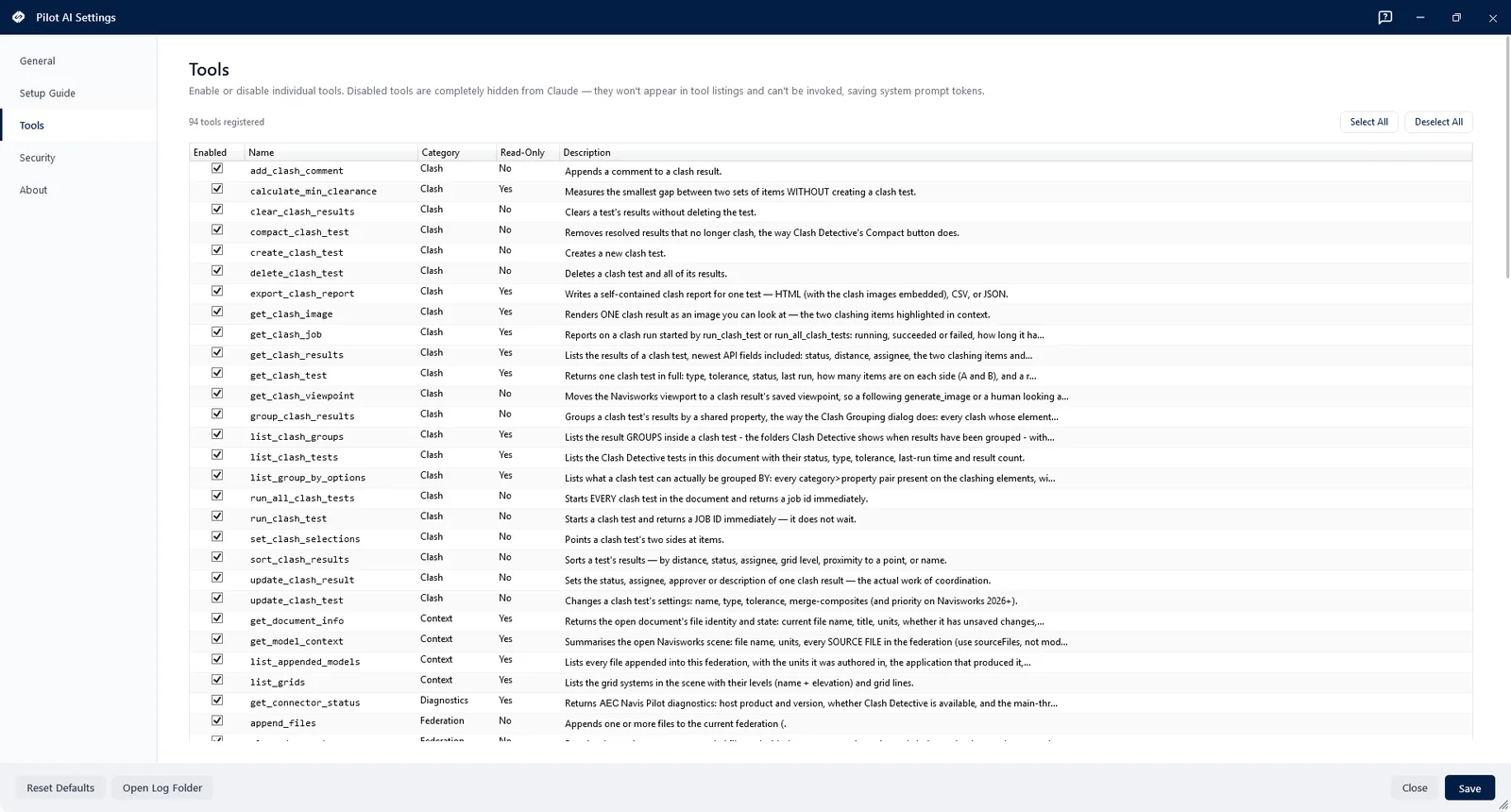Uncheck the add_clash_comment tool checkbox
1511x812 pixels.
[217, 169]
